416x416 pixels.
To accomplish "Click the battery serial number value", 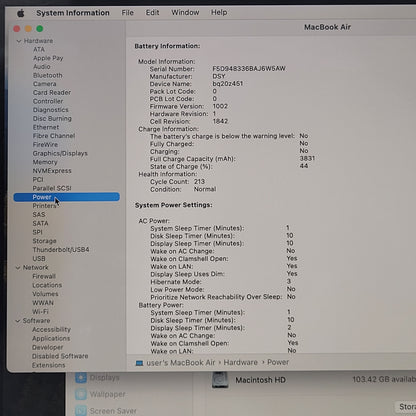I will [x=249, y=69].
